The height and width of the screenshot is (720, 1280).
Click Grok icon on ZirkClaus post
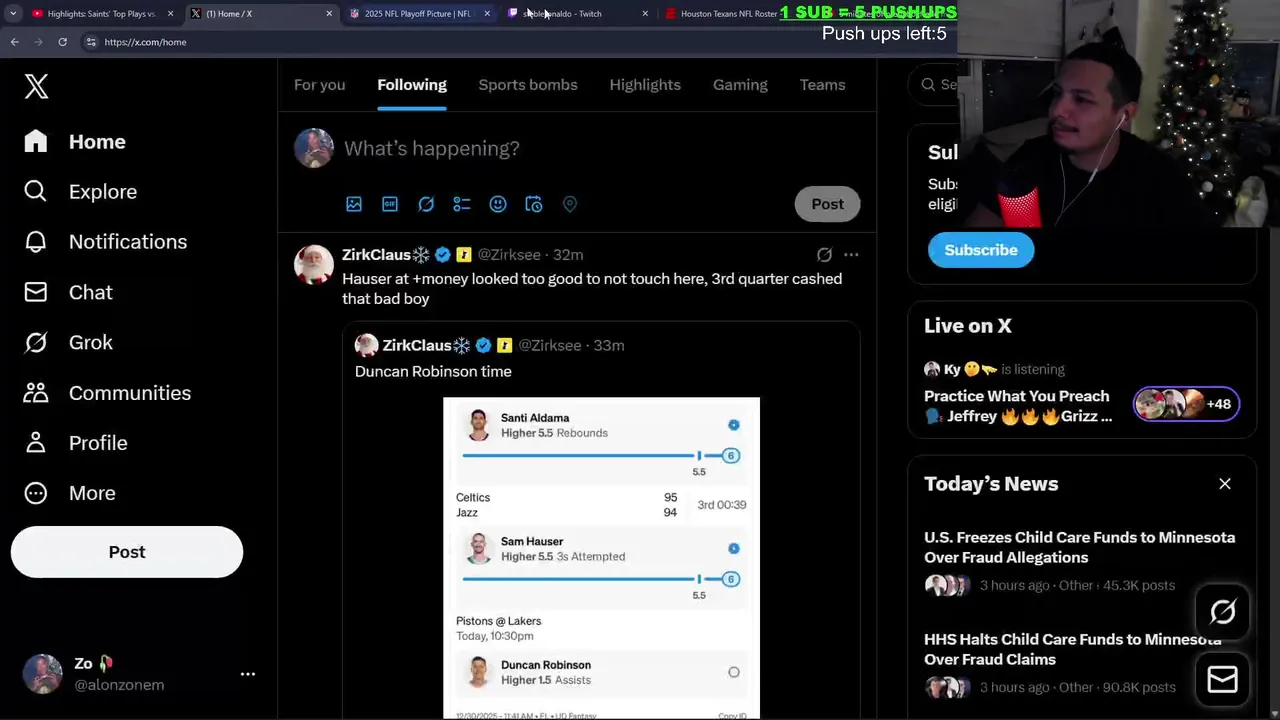pos(824,255)
